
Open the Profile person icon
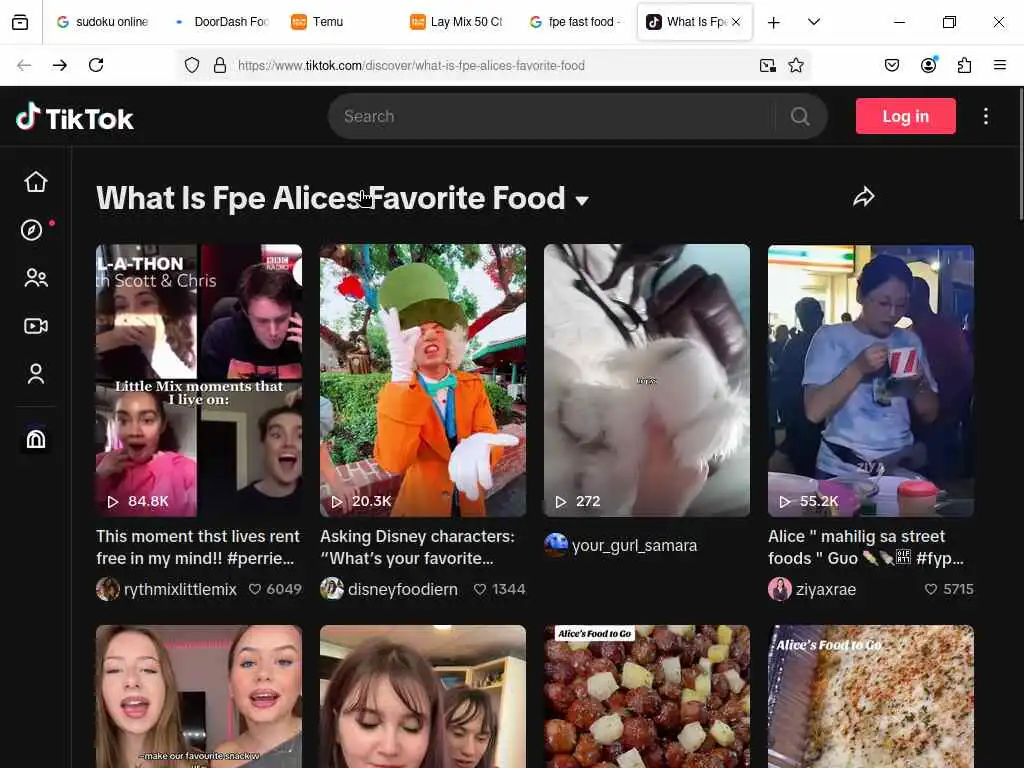pyautogui.click(x=36, y=374)
